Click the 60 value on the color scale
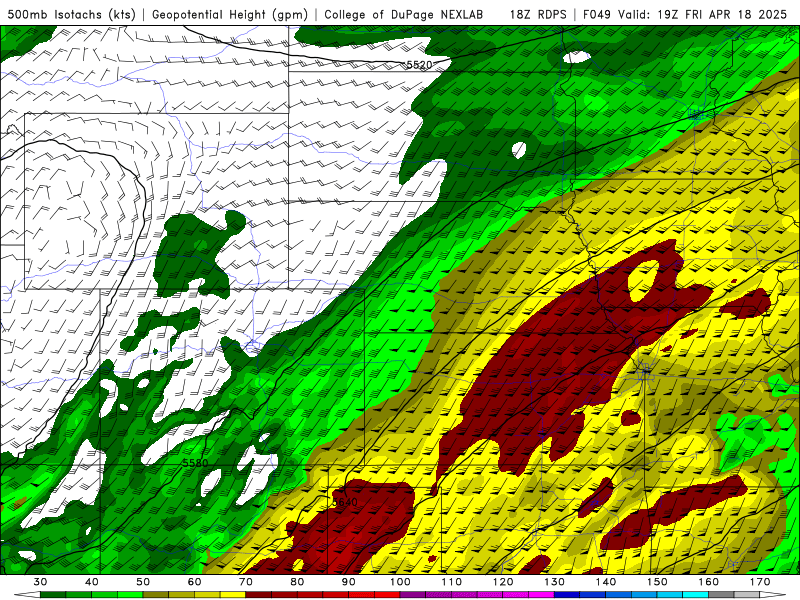Viewport: 800px width, 600px height. tap(194, 582)
